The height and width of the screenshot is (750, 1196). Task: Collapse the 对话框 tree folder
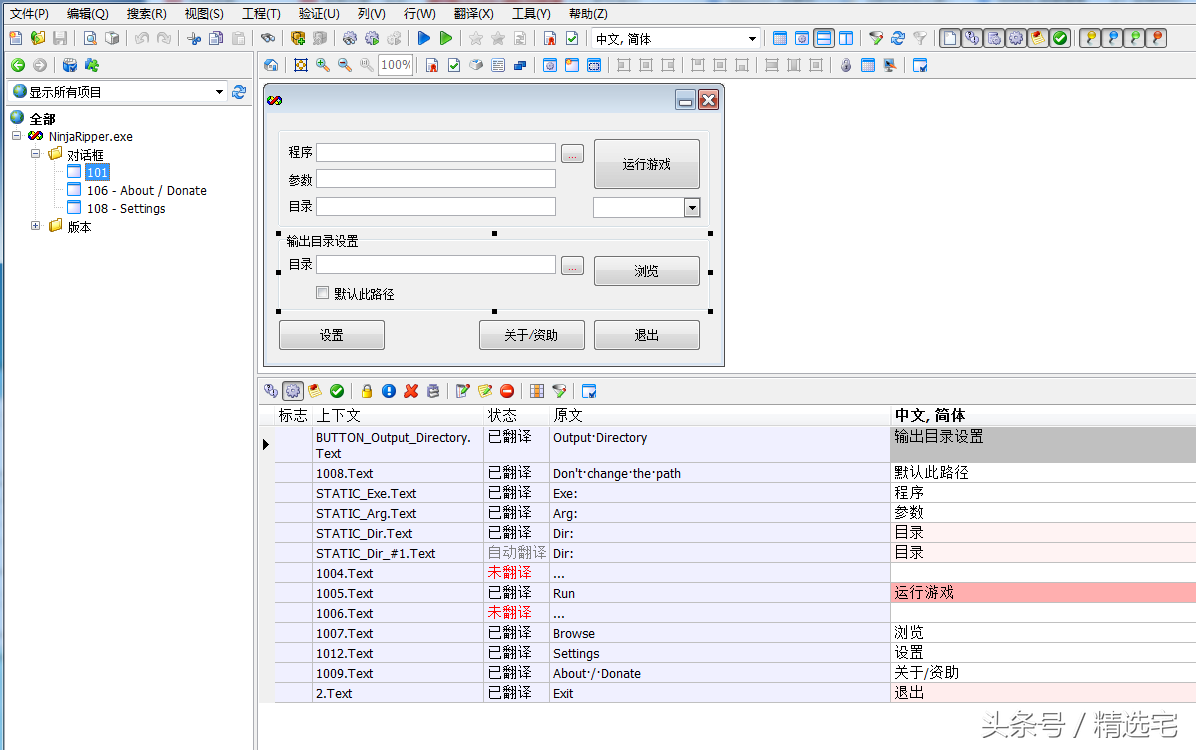pyautogui.click(x=36, y=154)
